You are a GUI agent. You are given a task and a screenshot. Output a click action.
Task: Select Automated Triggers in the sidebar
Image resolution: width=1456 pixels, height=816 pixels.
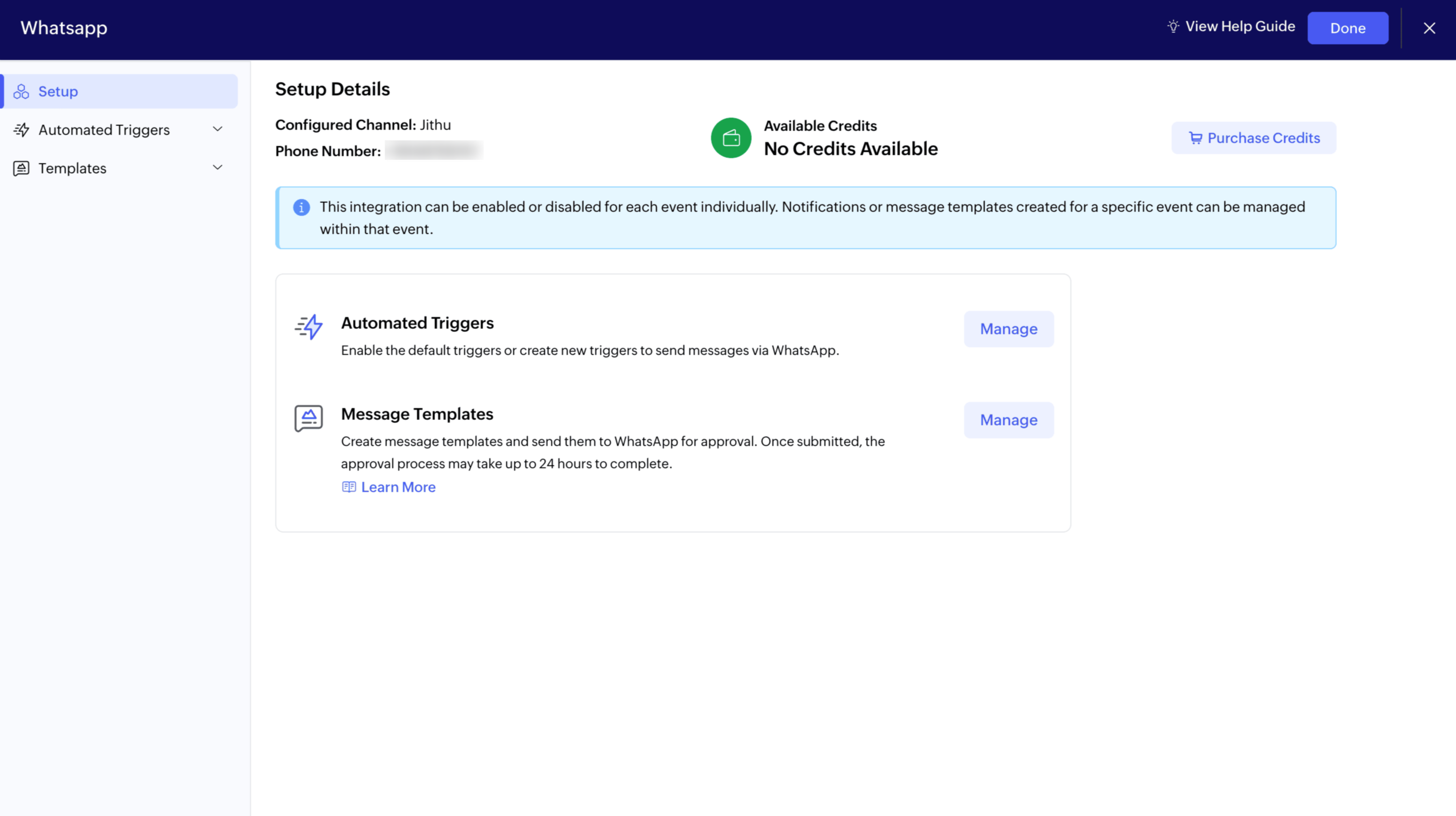(x=104, y=130)
